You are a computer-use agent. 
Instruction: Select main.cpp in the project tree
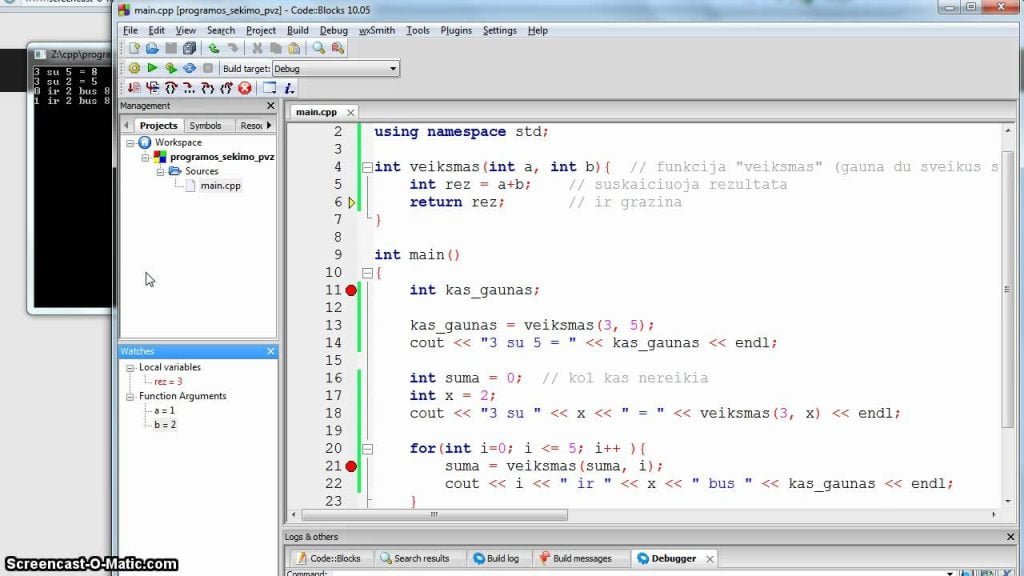tap(220, 185)
